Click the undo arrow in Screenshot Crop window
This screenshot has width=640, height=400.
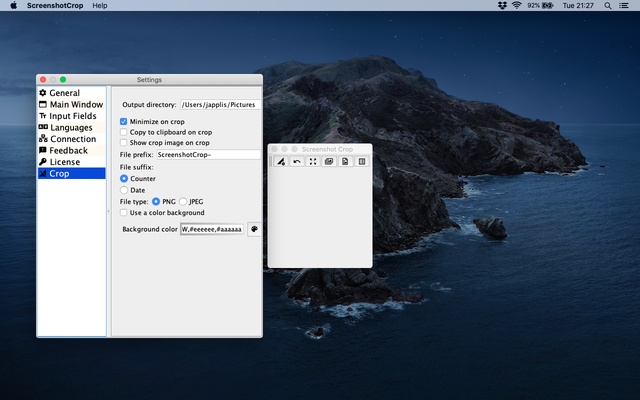click(297, 162)
